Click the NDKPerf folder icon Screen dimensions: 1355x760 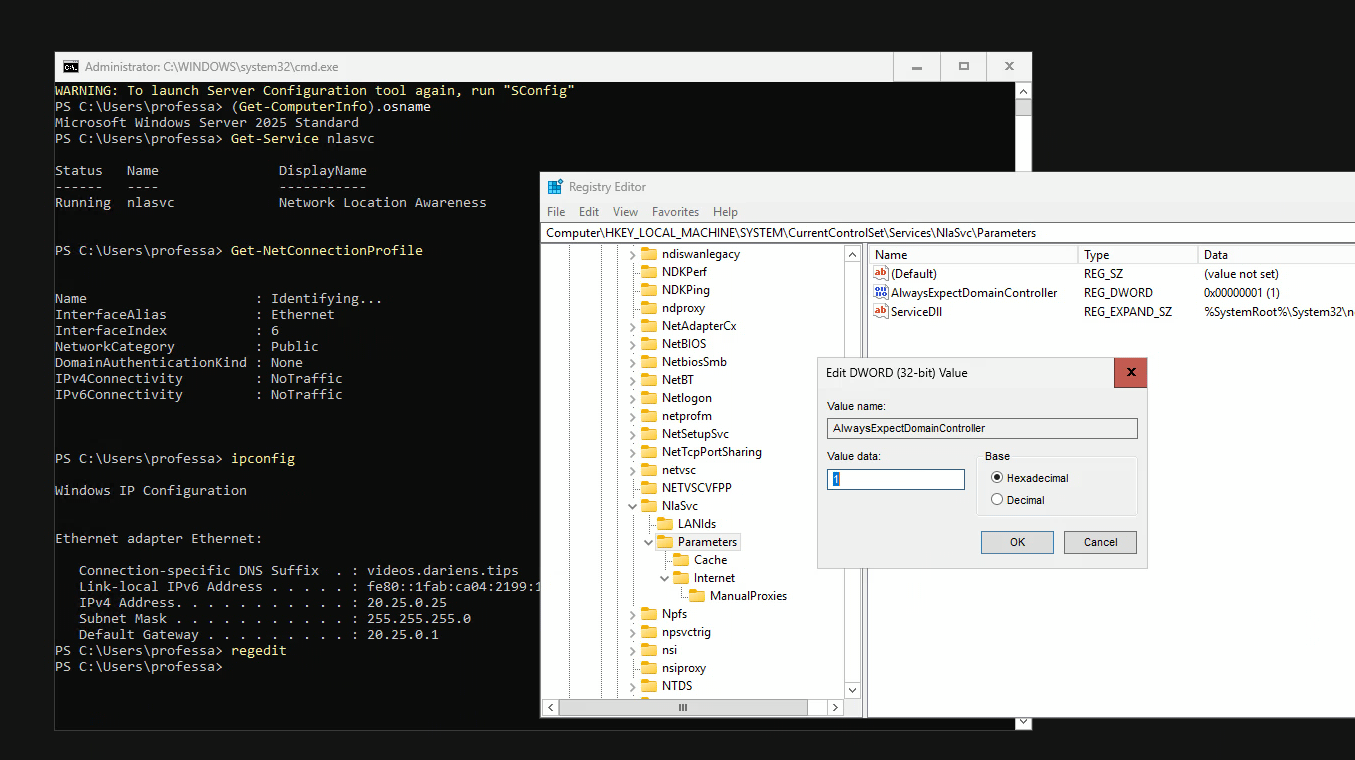(649, 272)
